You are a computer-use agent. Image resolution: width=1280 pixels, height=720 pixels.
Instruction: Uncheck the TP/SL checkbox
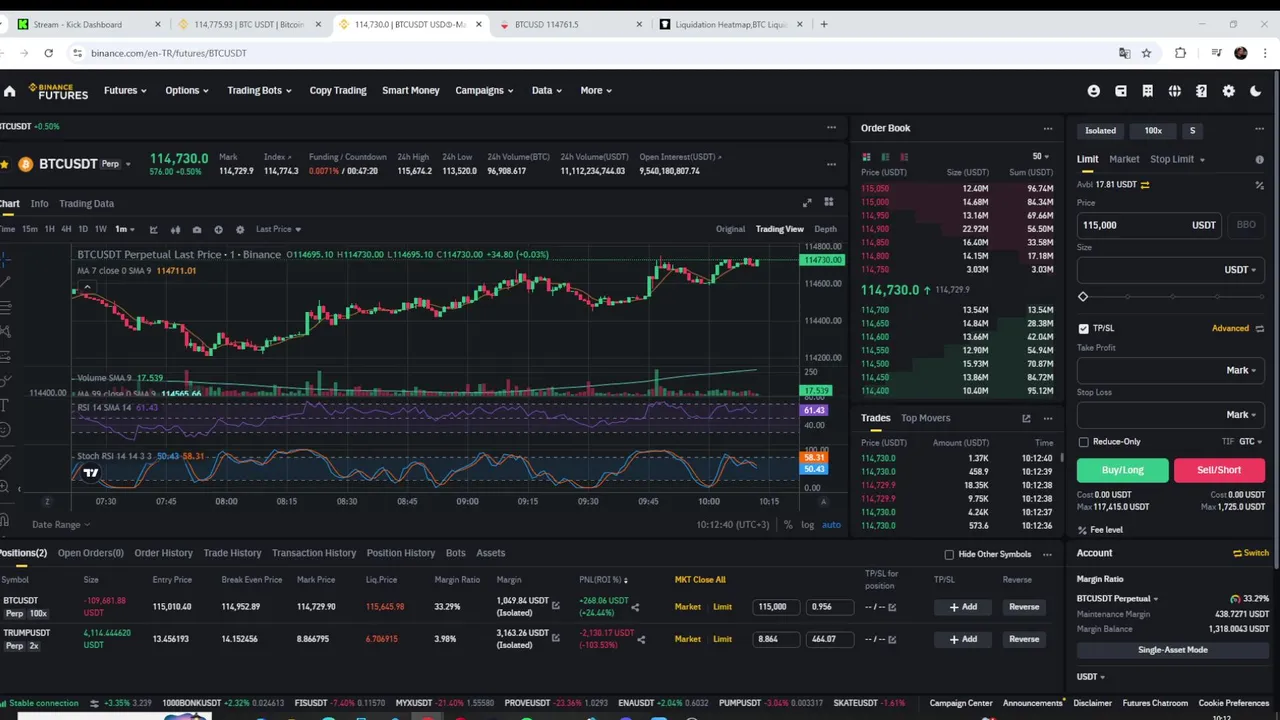[1083, 328]
